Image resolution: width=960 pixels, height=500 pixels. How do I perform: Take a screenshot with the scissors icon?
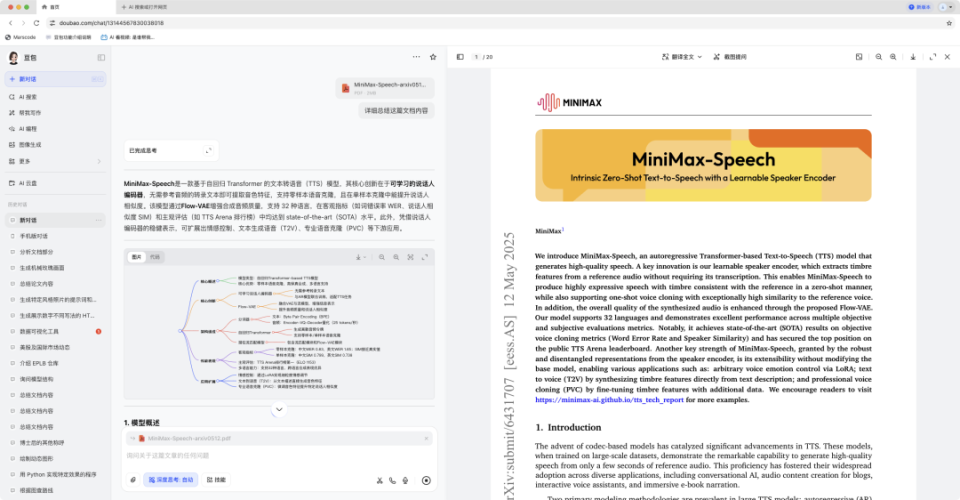(380, 480)
